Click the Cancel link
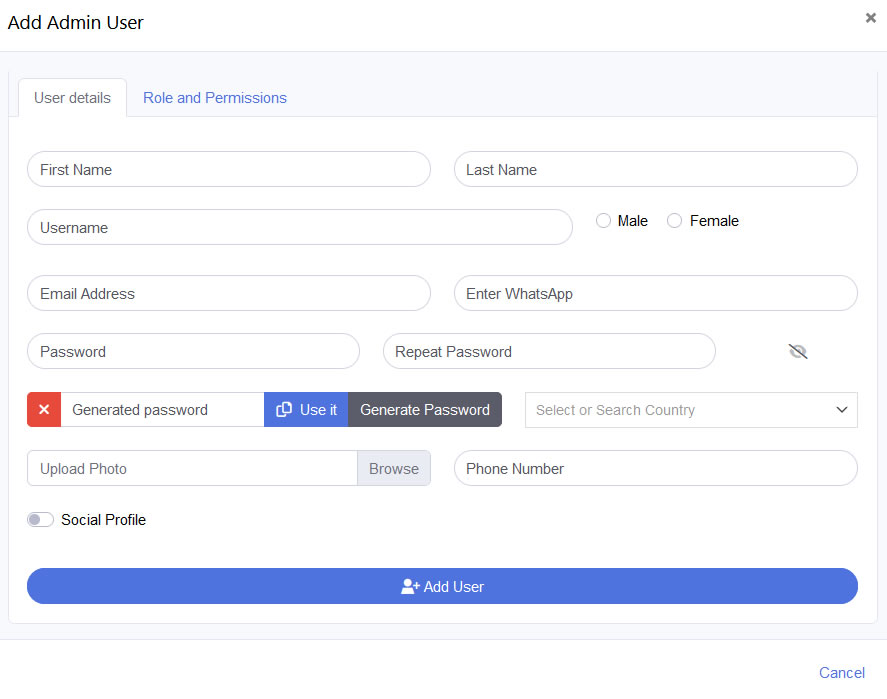 point(841,672)
